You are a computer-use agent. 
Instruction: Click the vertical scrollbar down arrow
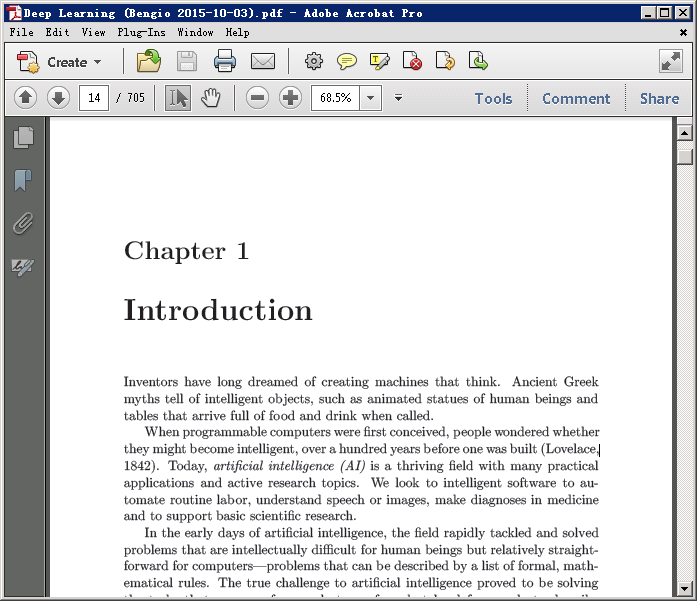point(685,589)
